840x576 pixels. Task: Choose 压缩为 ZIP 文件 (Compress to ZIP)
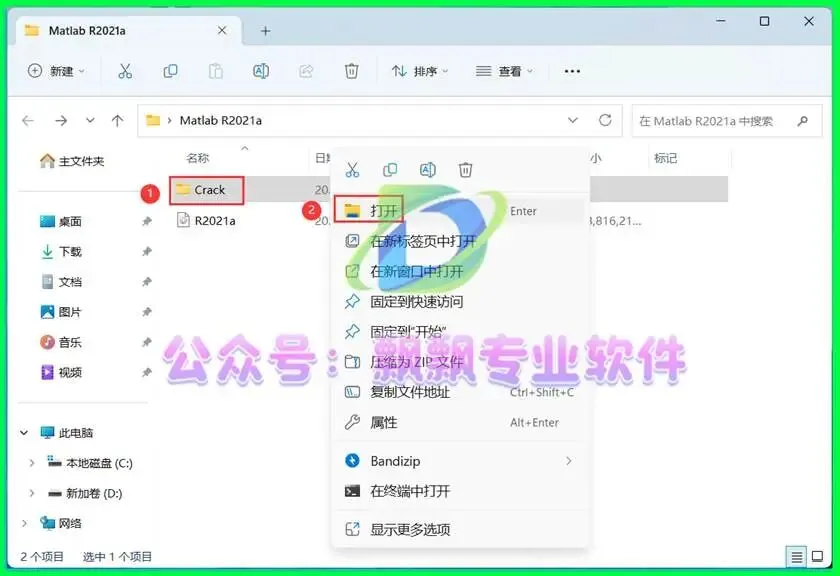460,362
